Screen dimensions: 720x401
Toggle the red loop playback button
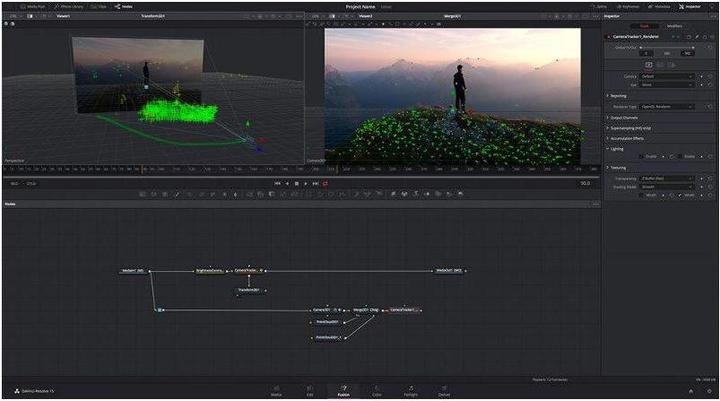pos(325,183)
